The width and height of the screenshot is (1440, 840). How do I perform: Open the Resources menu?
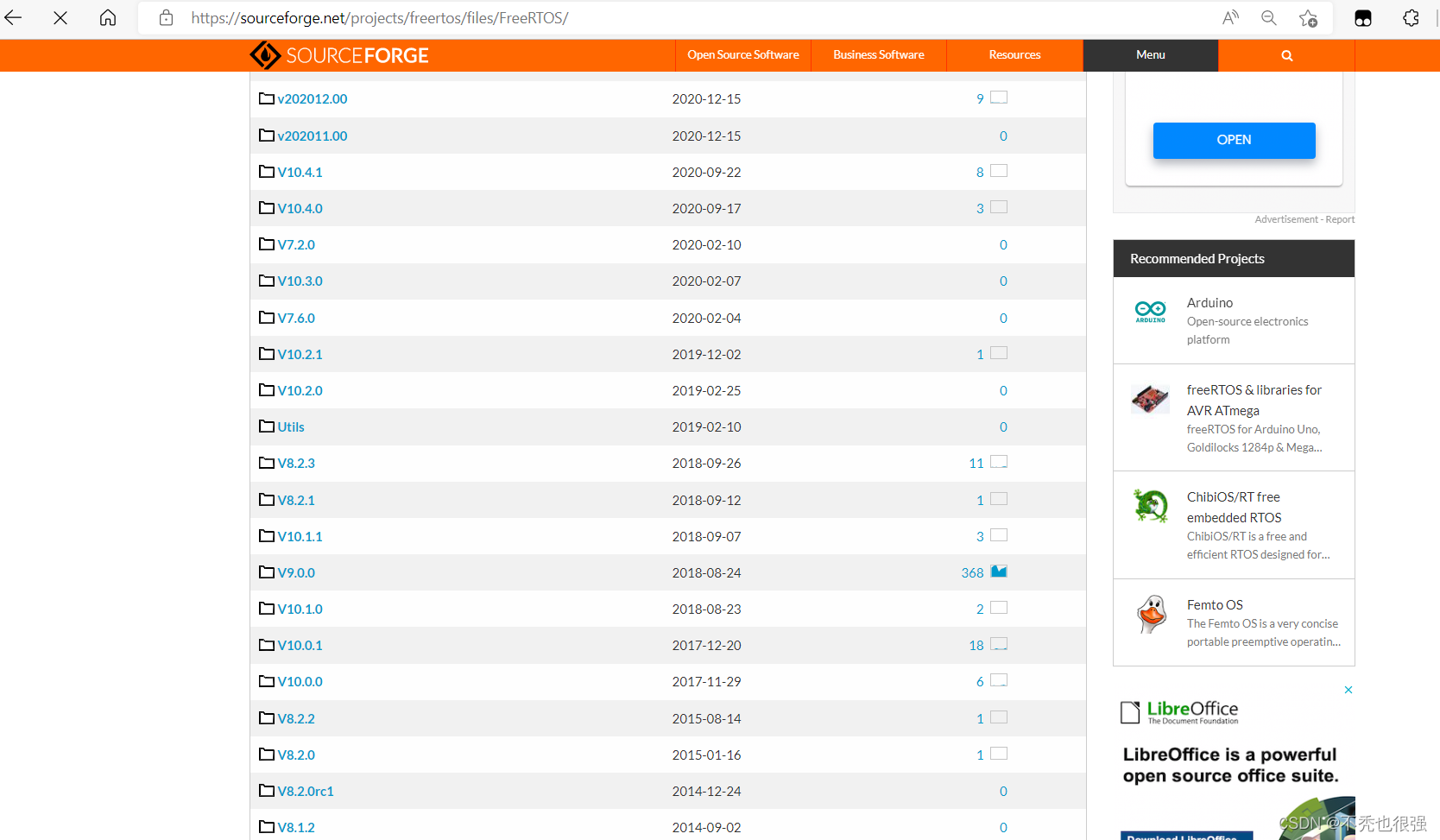pos(1014,54)
